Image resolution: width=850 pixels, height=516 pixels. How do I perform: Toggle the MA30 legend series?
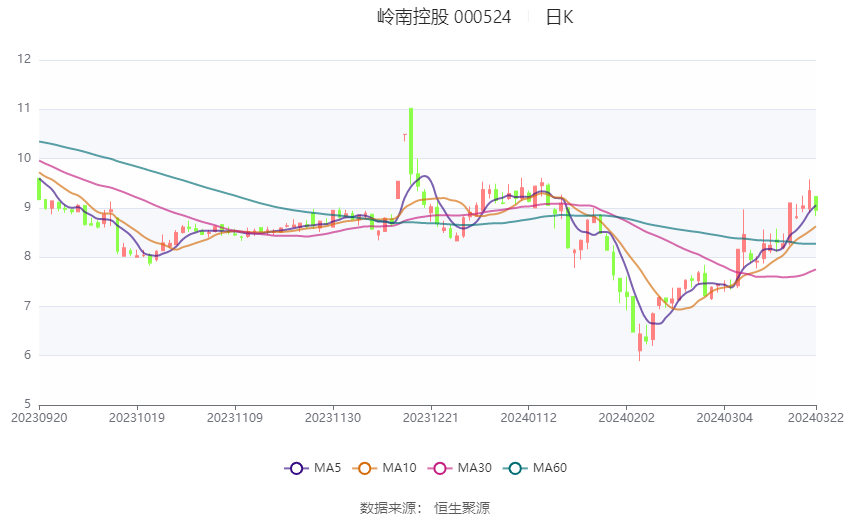coord(460,468)
